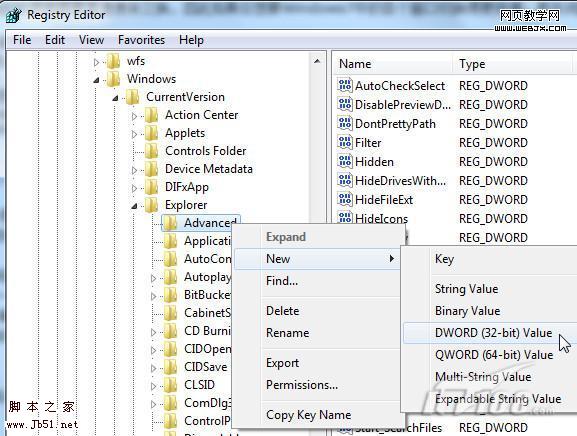The image size is (577, 436).
Task: Click Find... in the context menu
Action: [282, 281]
